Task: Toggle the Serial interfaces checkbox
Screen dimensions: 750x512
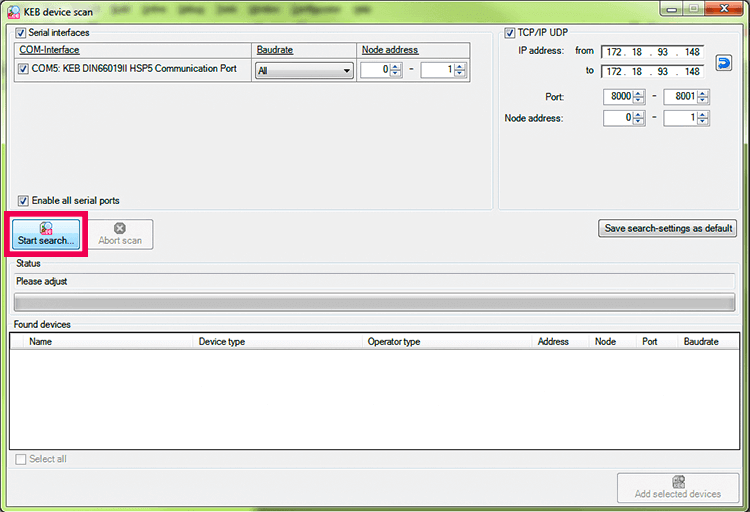Action: pyautogui.click(x=22, y=33)
